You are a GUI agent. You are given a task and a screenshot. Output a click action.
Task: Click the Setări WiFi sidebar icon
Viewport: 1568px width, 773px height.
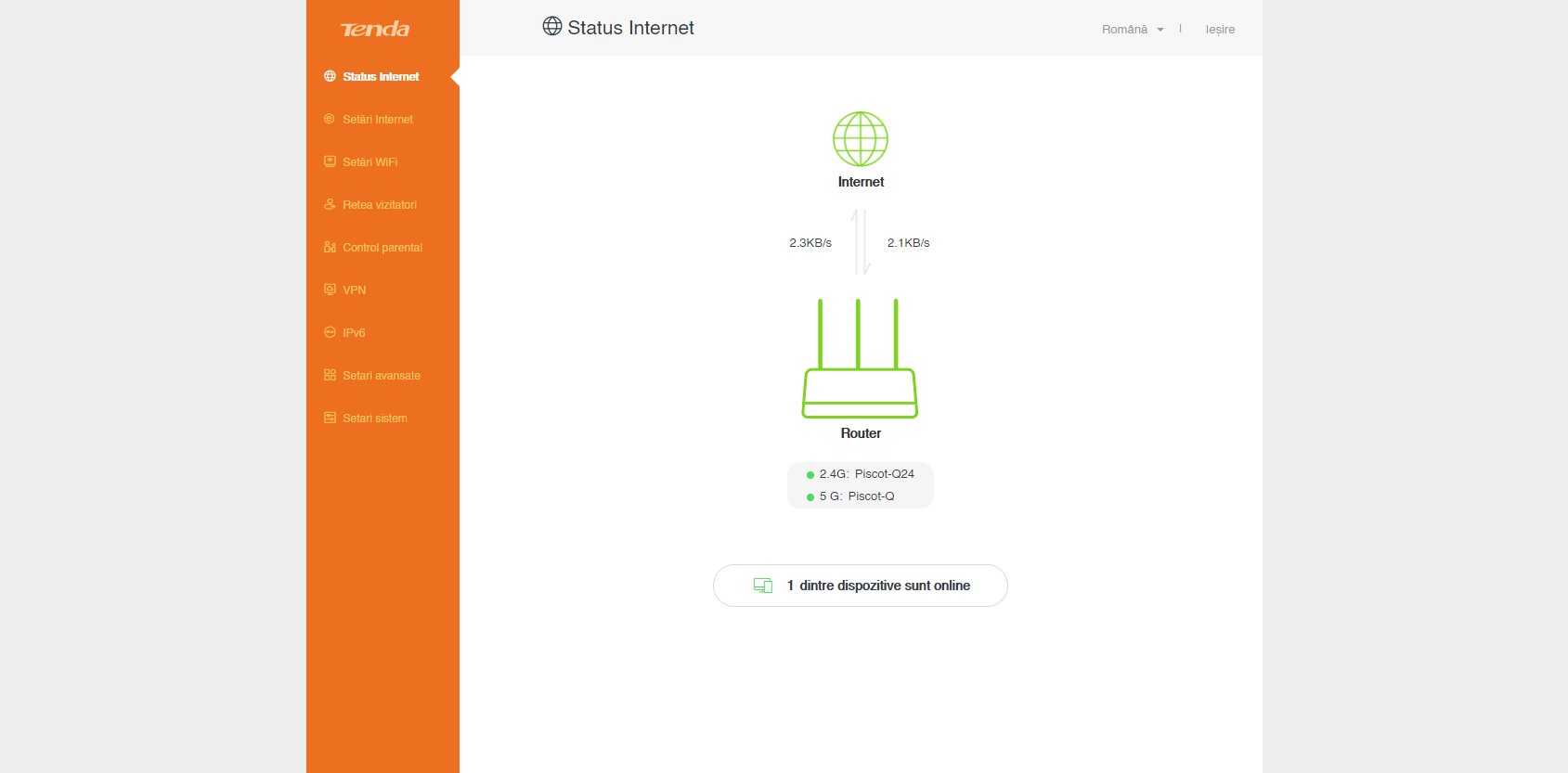click(330, 161)
